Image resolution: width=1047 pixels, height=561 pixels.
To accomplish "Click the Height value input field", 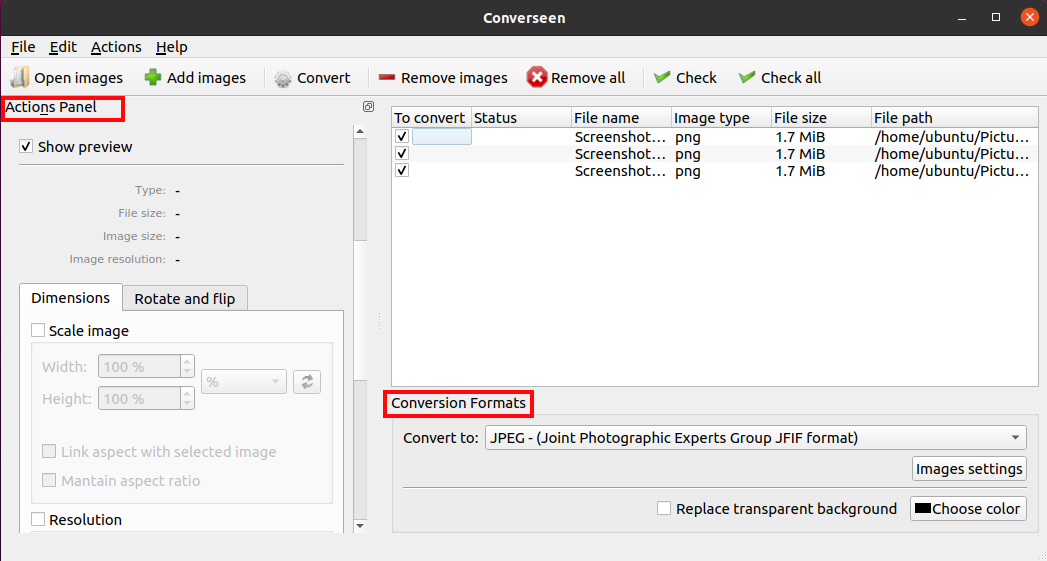I will (x=140, y=399).
